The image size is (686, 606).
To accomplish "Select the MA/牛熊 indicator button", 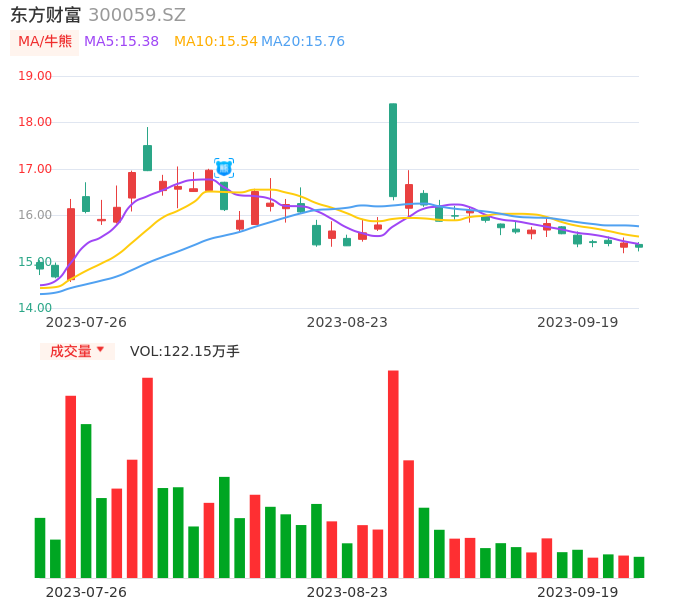I will [45, 42].
